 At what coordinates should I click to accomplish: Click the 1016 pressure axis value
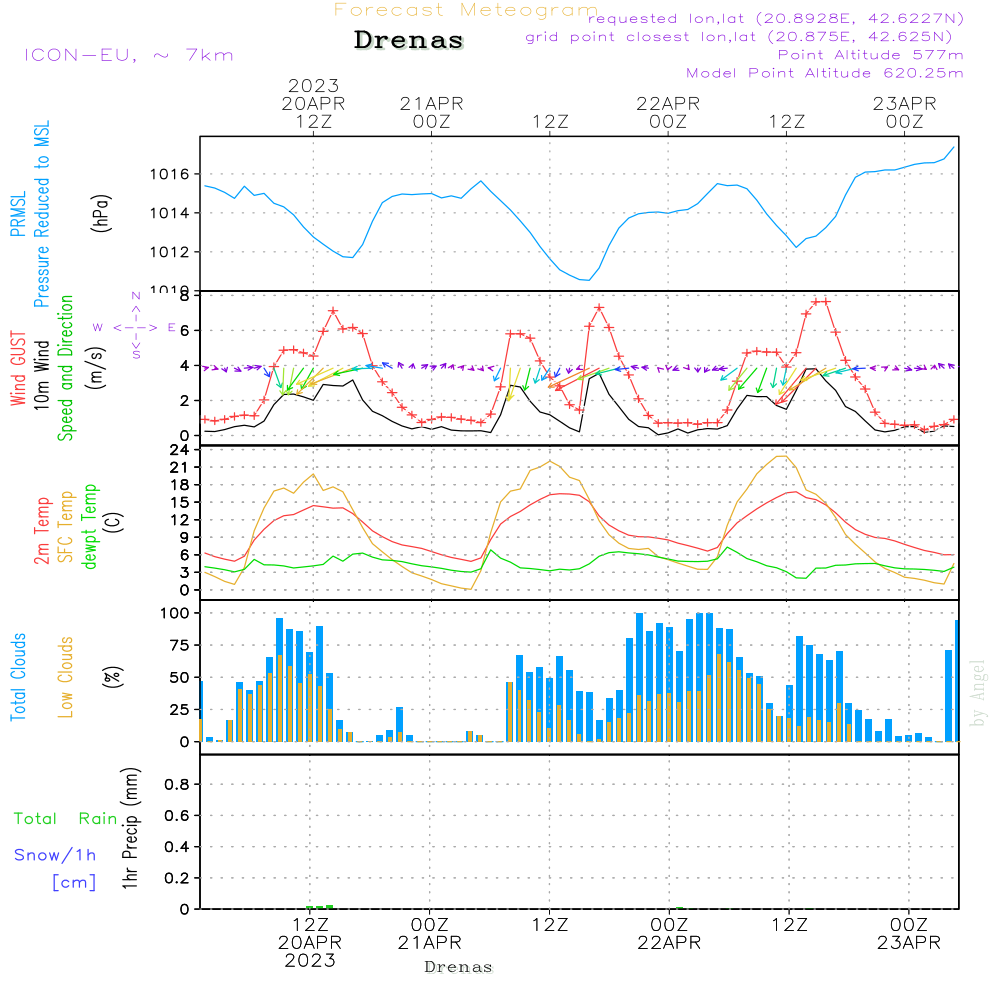click(170, 174)
